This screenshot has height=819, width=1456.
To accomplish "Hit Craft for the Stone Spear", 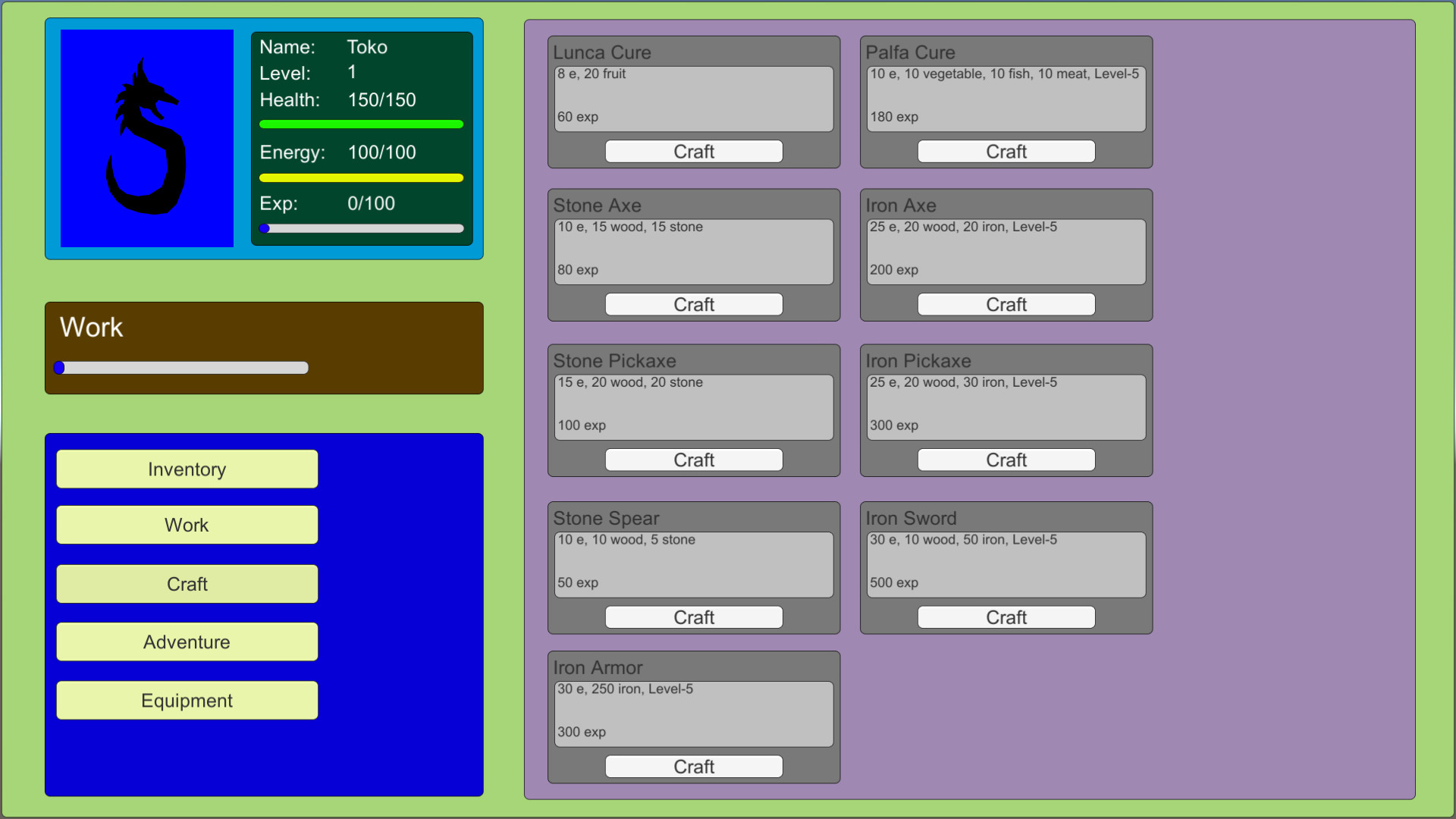I will pos(693,617).
